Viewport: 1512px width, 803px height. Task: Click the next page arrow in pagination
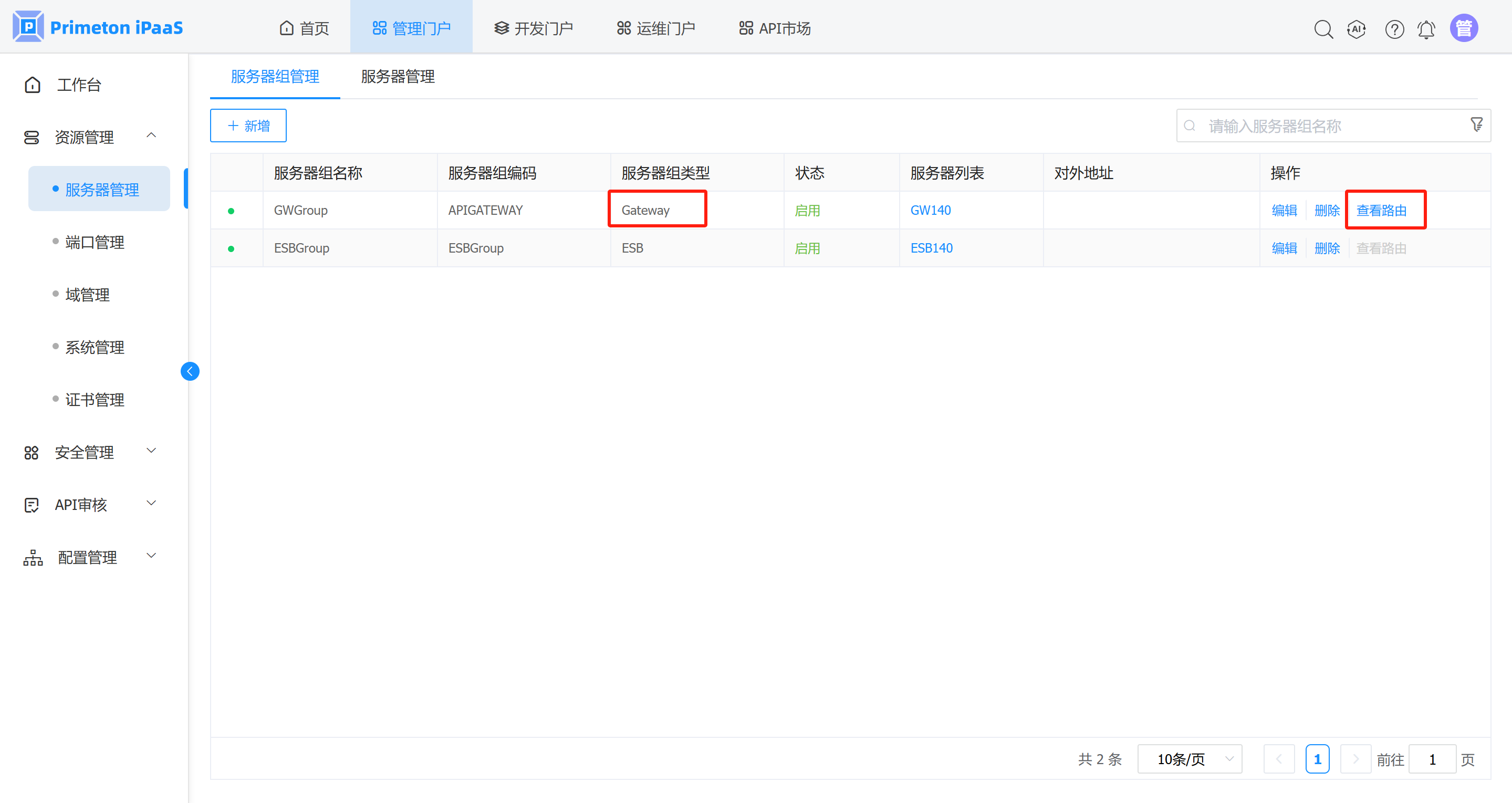tap(1356, 758)
